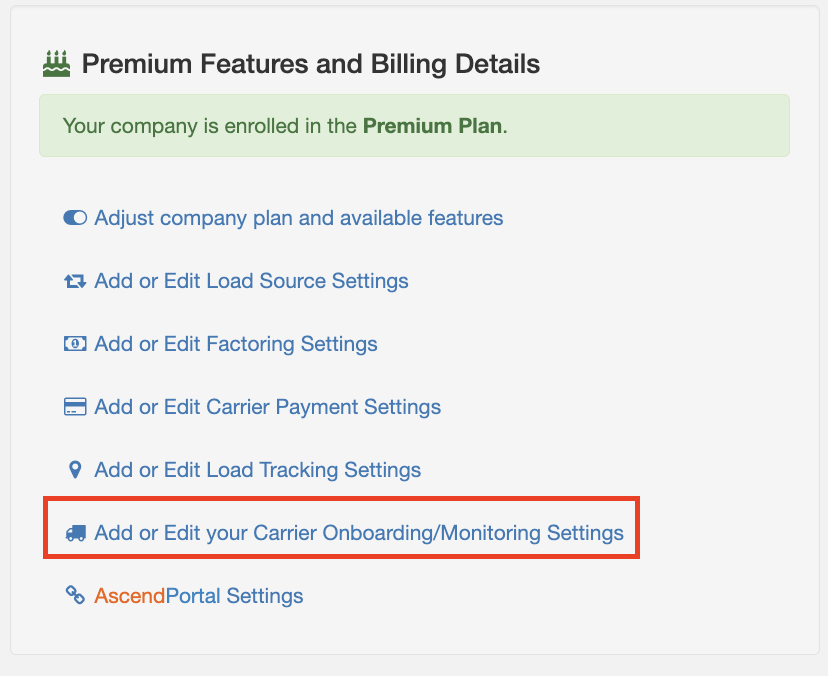Click the toggle-switch icon beside Adjust company plan
This screenshot has width=828, height=676.
tap(75, 218)
